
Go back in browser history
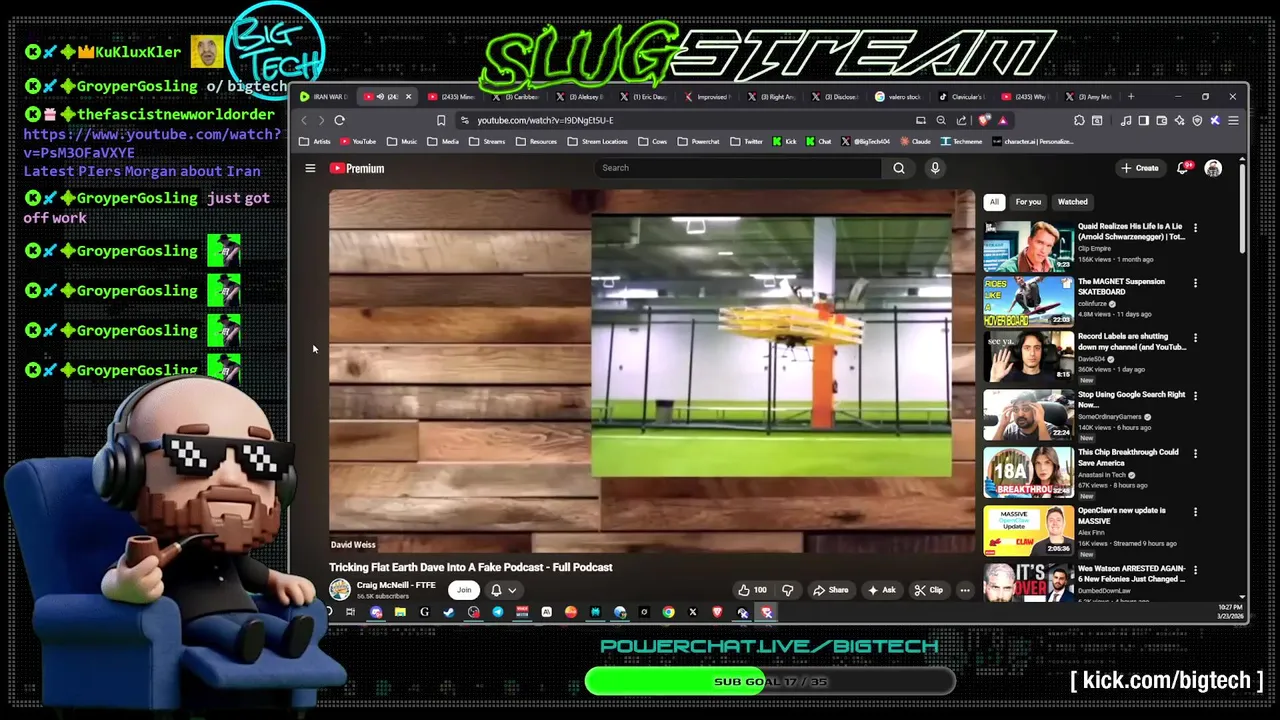click(x=305, y=120)
